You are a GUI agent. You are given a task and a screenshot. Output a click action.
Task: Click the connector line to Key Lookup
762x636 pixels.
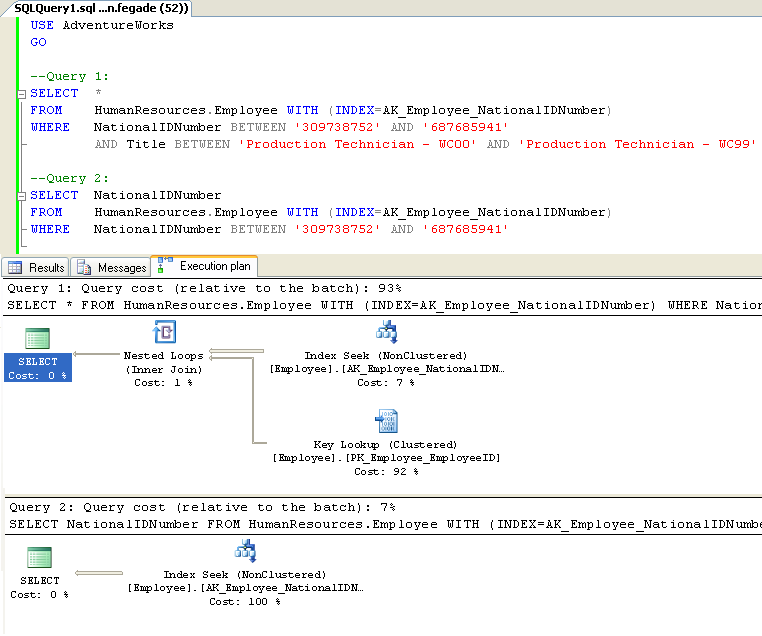tap(253, 401)
